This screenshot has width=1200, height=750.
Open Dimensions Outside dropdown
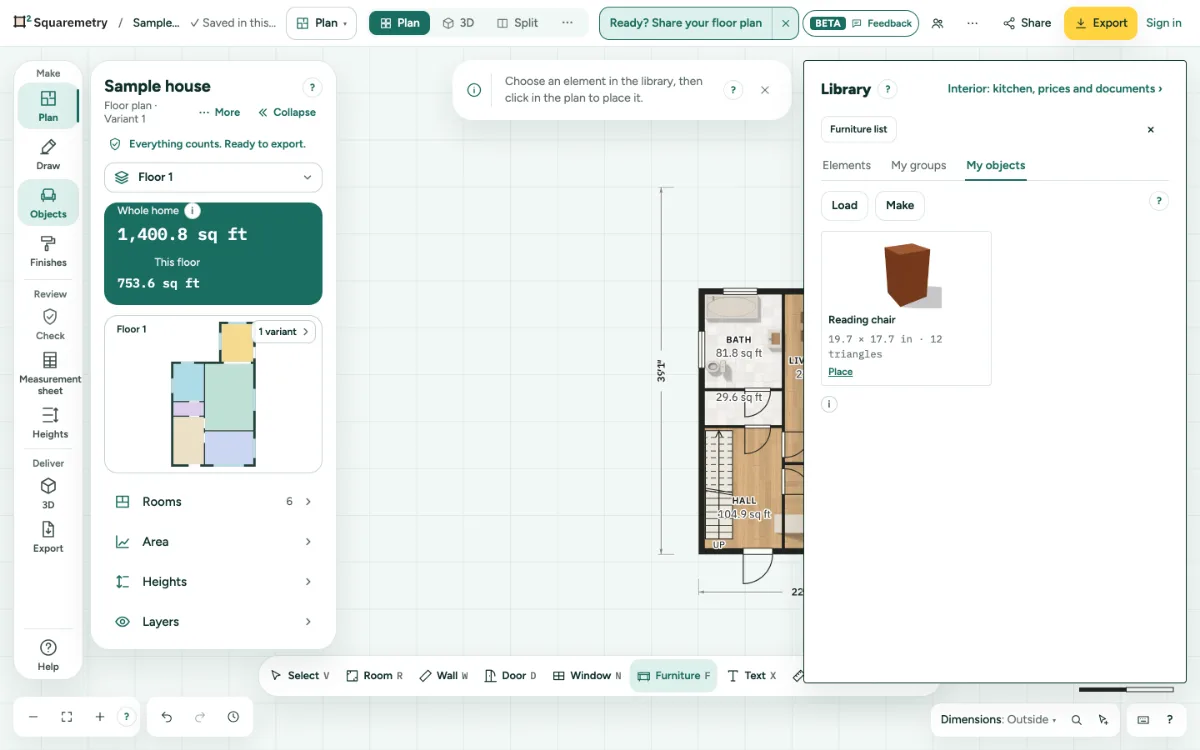click(x=998, y=720)
